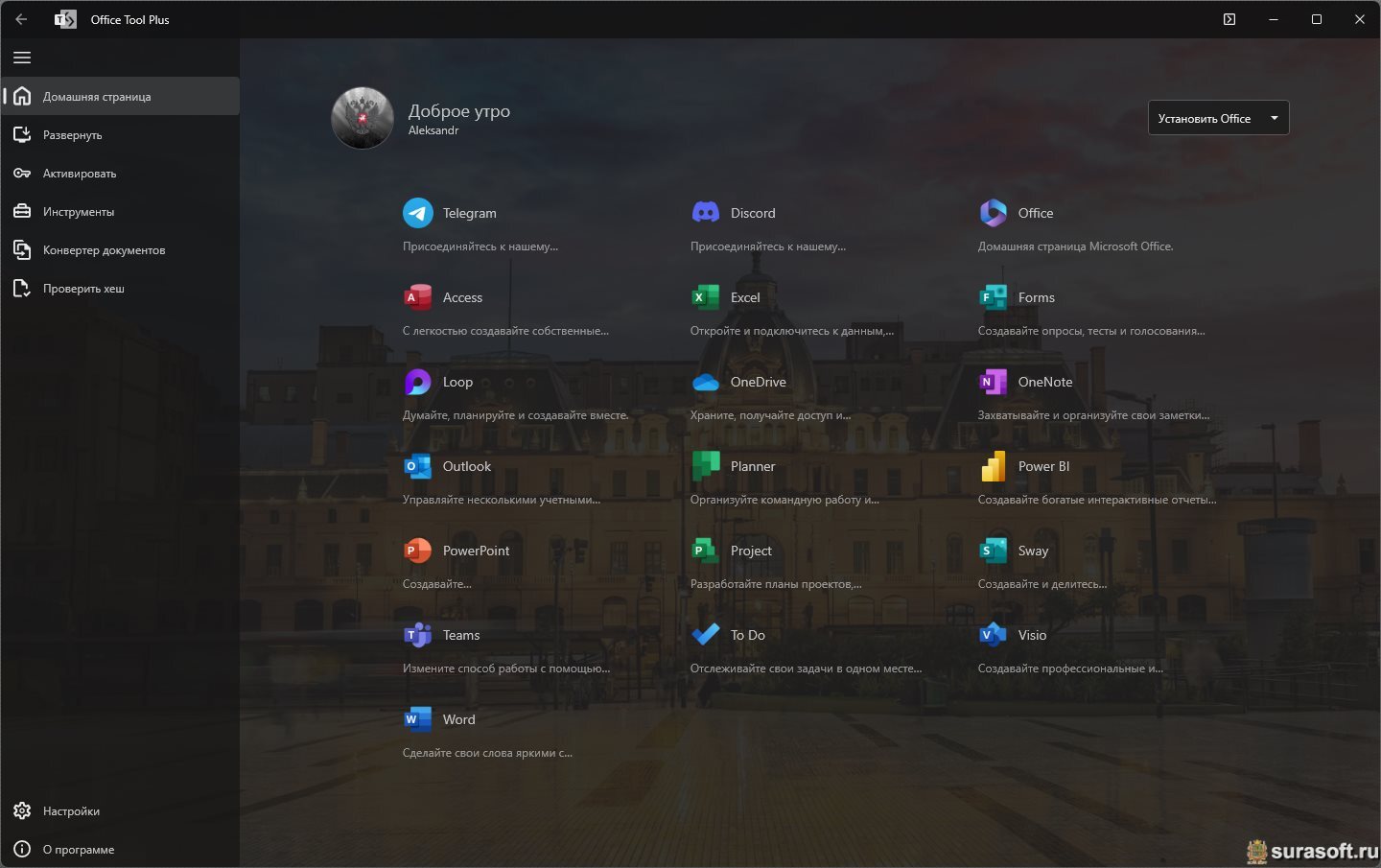Click text 'Разработайте планы проектов,...'
The width and height of the screenshot is (1381, 868).
tap(776, 584)
